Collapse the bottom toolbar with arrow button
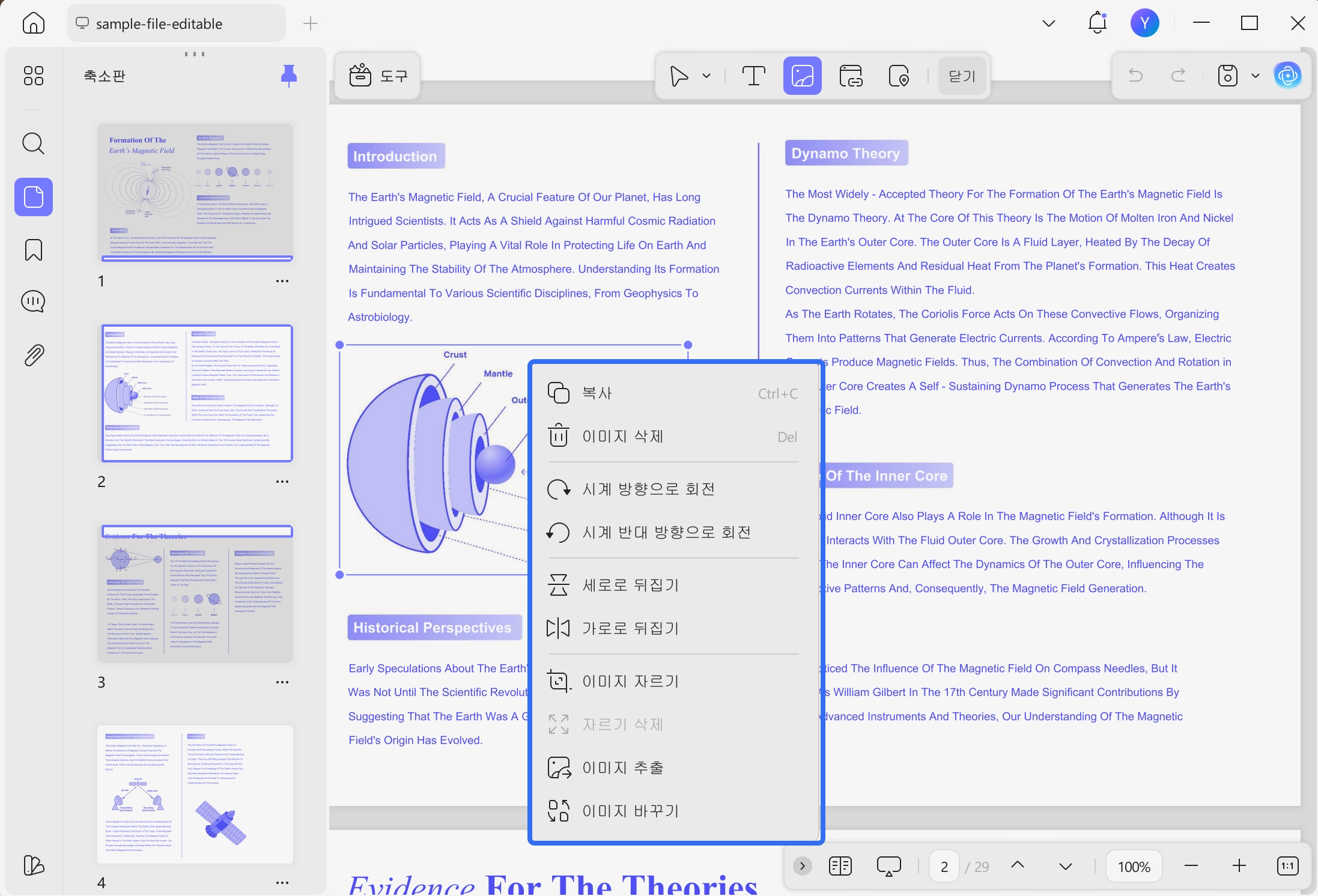 [x=802, y=866]
